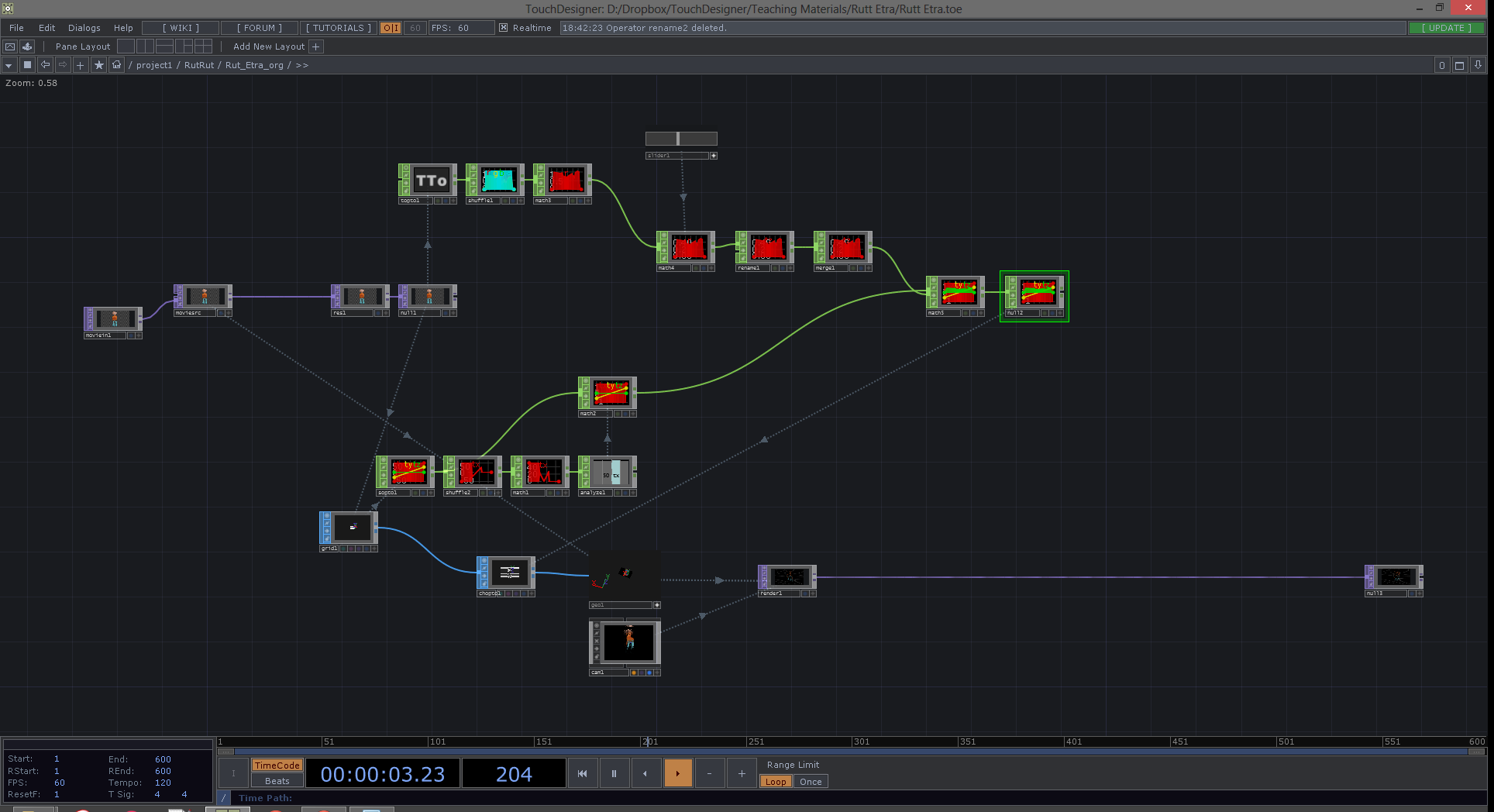This screenshot has height=812, width=1494.
Task: Go back with the left arrow icon
Action: 45,65
